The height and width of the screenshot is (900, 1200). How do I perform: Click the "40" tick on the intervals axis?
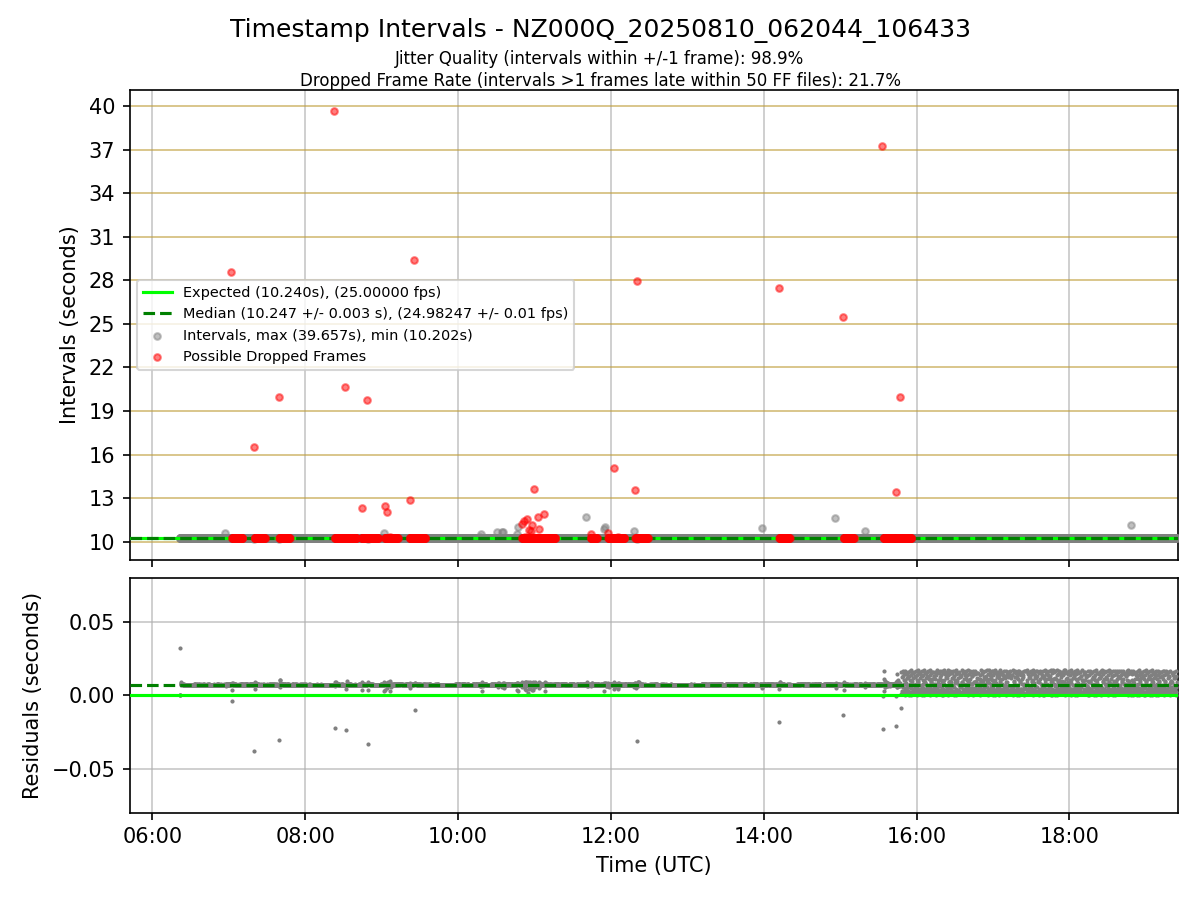(x=103, y=107)
